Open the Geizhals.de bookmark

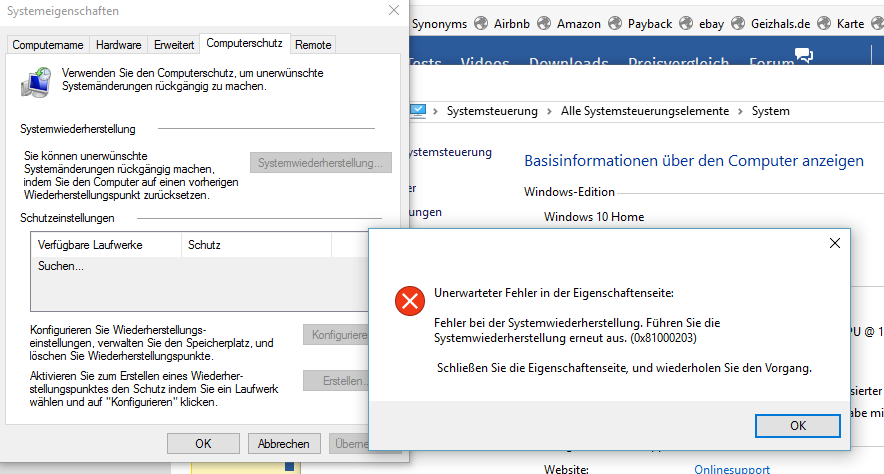coord(780,24)
